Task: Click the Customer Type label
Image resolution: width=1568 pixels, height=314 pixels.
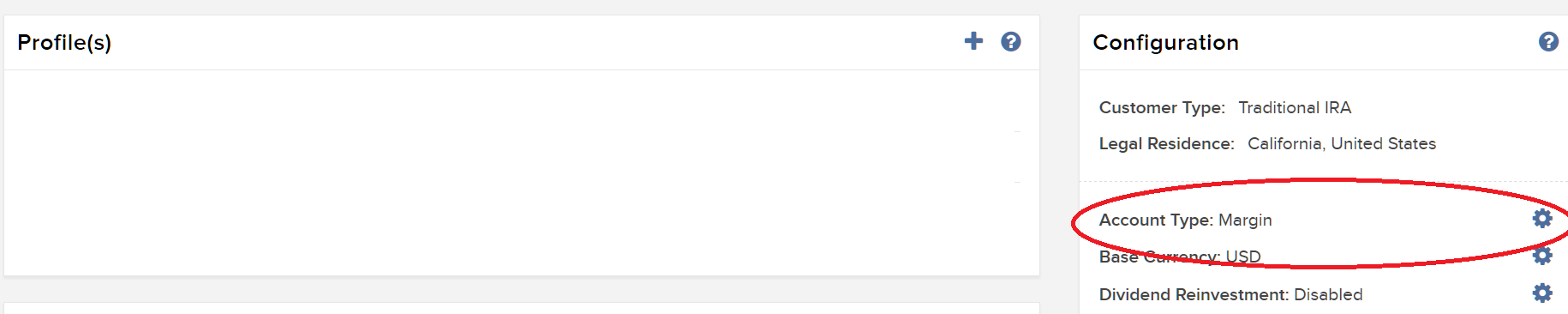Action: (1162, 108)
